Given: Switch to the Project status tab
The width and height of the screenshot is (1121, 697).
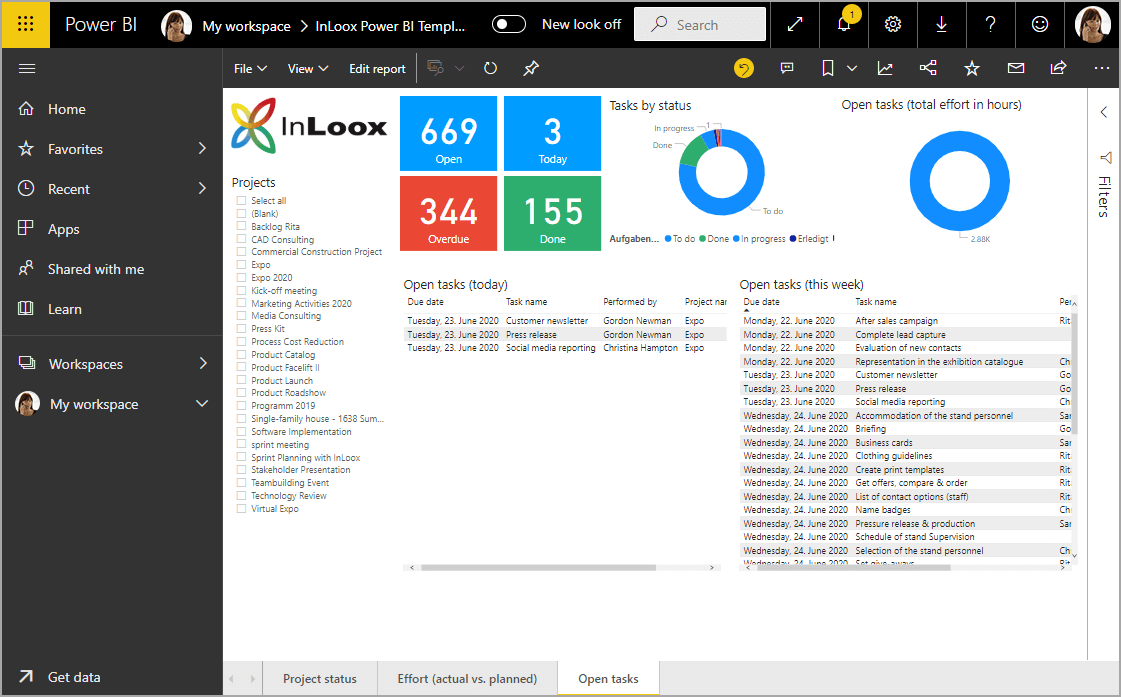Looking at the screenshot, I should coord(320,678).
